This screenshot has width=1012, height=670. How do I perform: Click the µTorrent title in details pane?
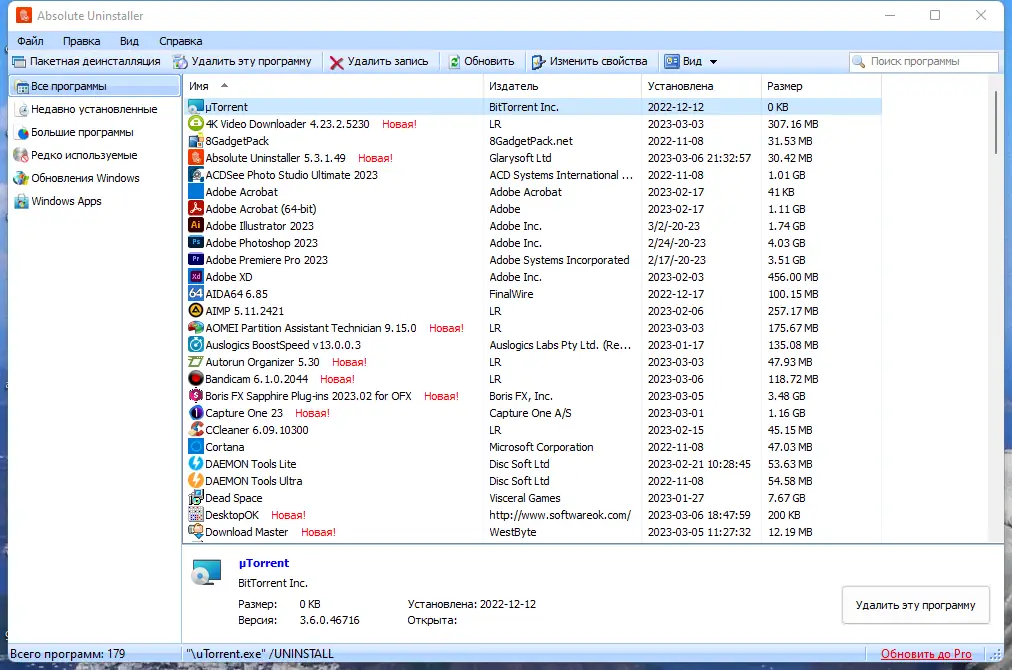click(x=263, y=563)
